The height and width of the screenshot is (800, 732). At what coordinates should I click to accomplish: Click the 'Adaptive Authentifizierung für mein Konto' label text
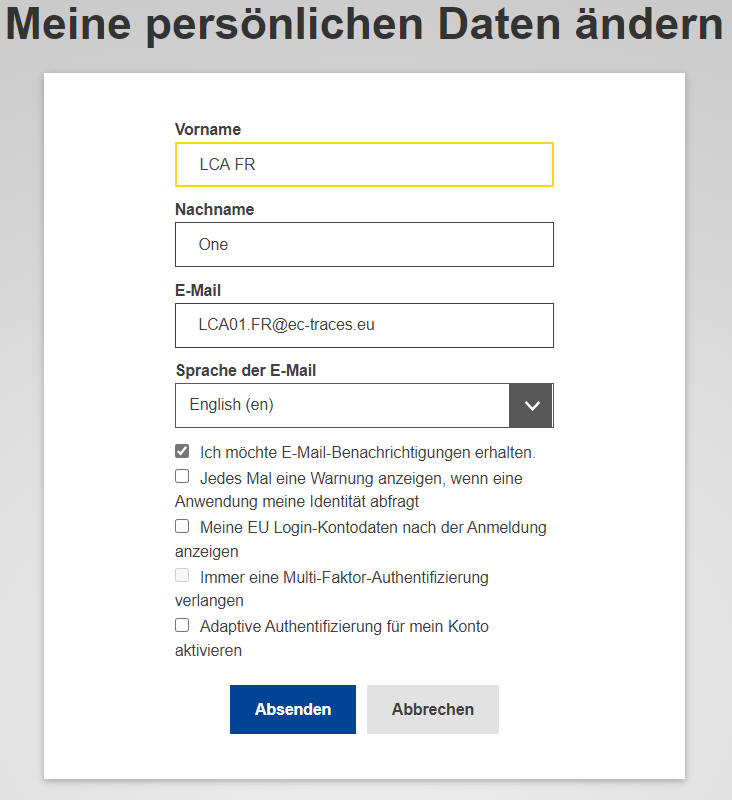(344, 627)
